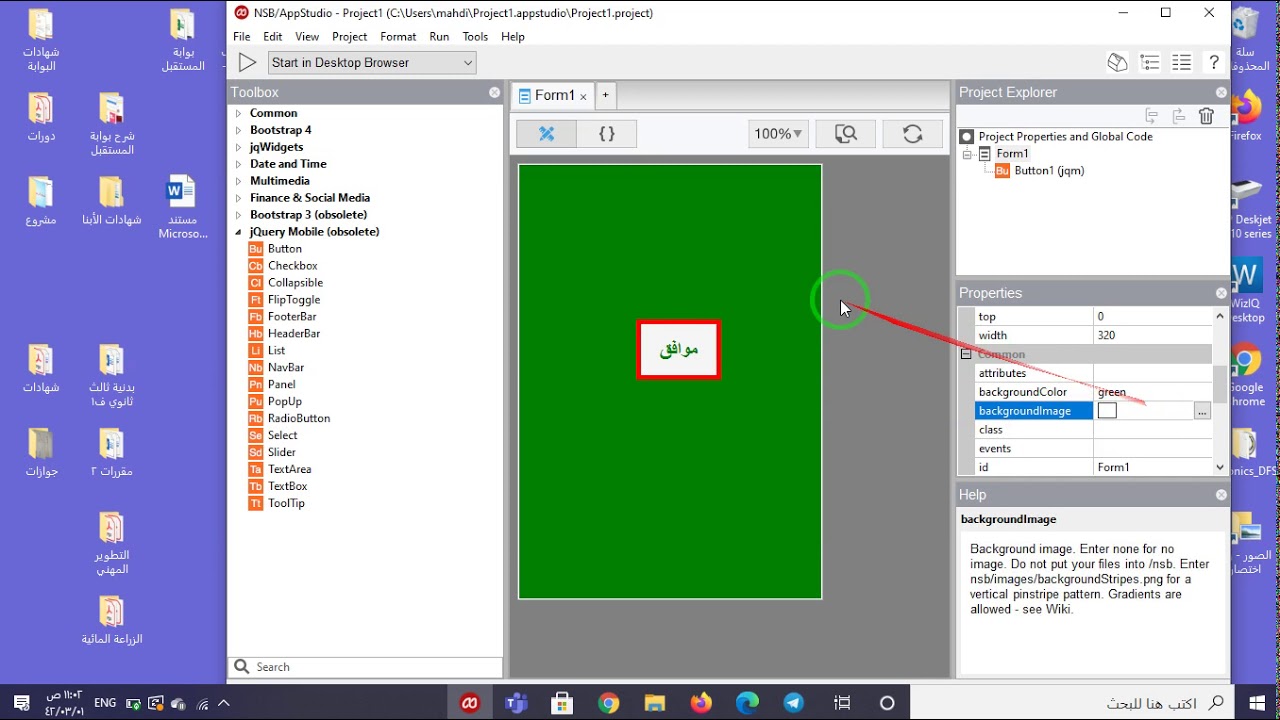Collapse the Common section in Properties

pos(966,354)
